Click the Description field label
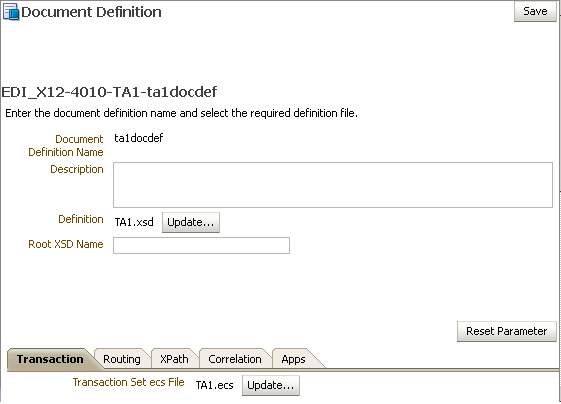Image resolution: width=561 pixels, height=404 pixels. (x=77, y=169)
